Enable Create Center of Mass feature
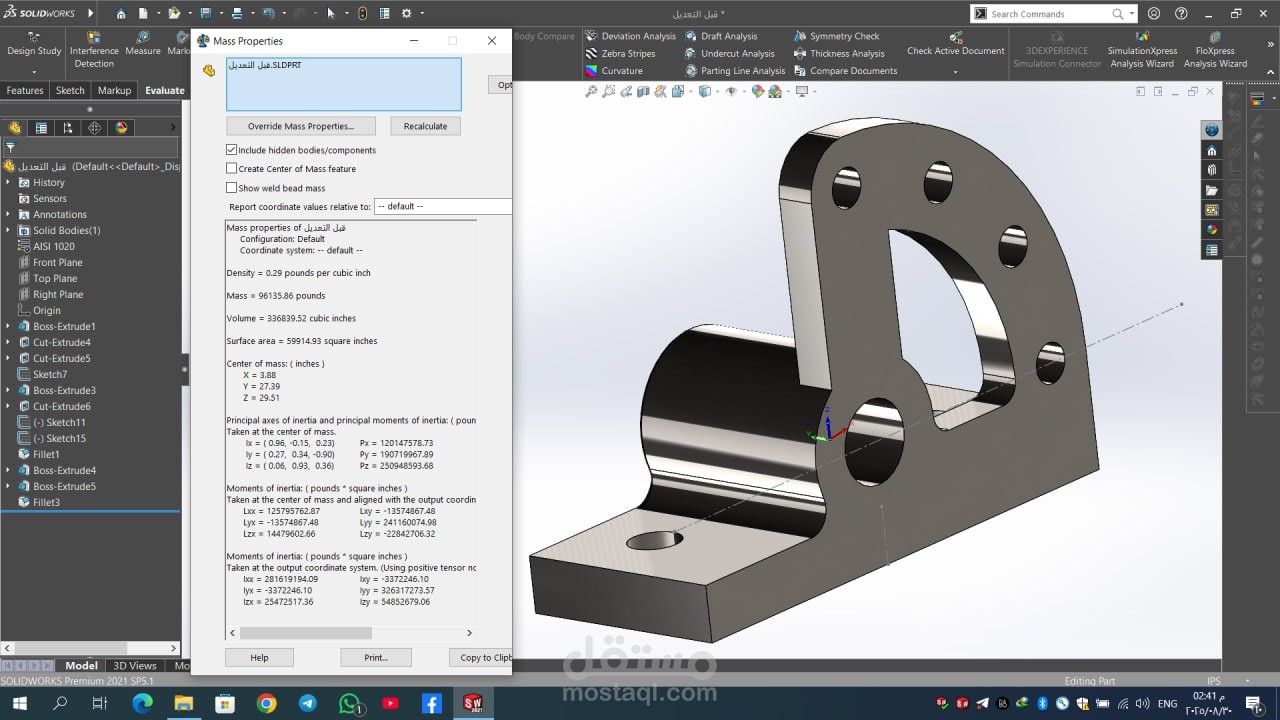Screen dimensions: 1280x720 [x=232, y=169]
